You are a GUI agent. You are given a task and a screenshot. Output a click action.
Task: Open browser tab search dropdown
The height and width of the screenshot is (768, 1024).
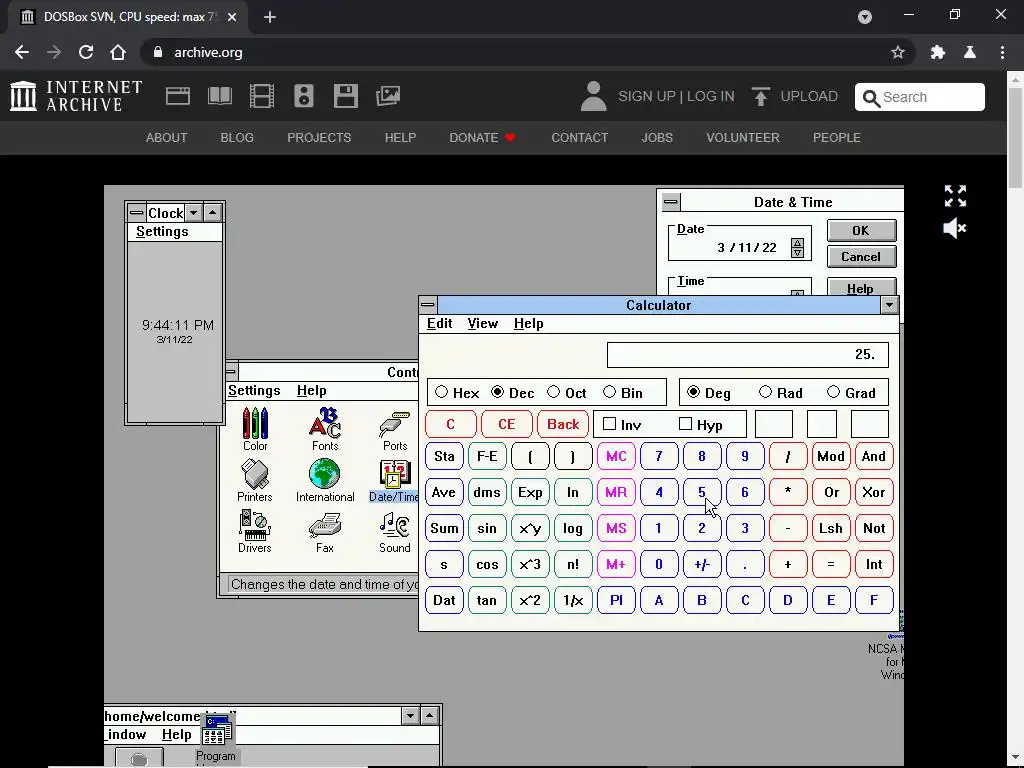coord(865,17)
